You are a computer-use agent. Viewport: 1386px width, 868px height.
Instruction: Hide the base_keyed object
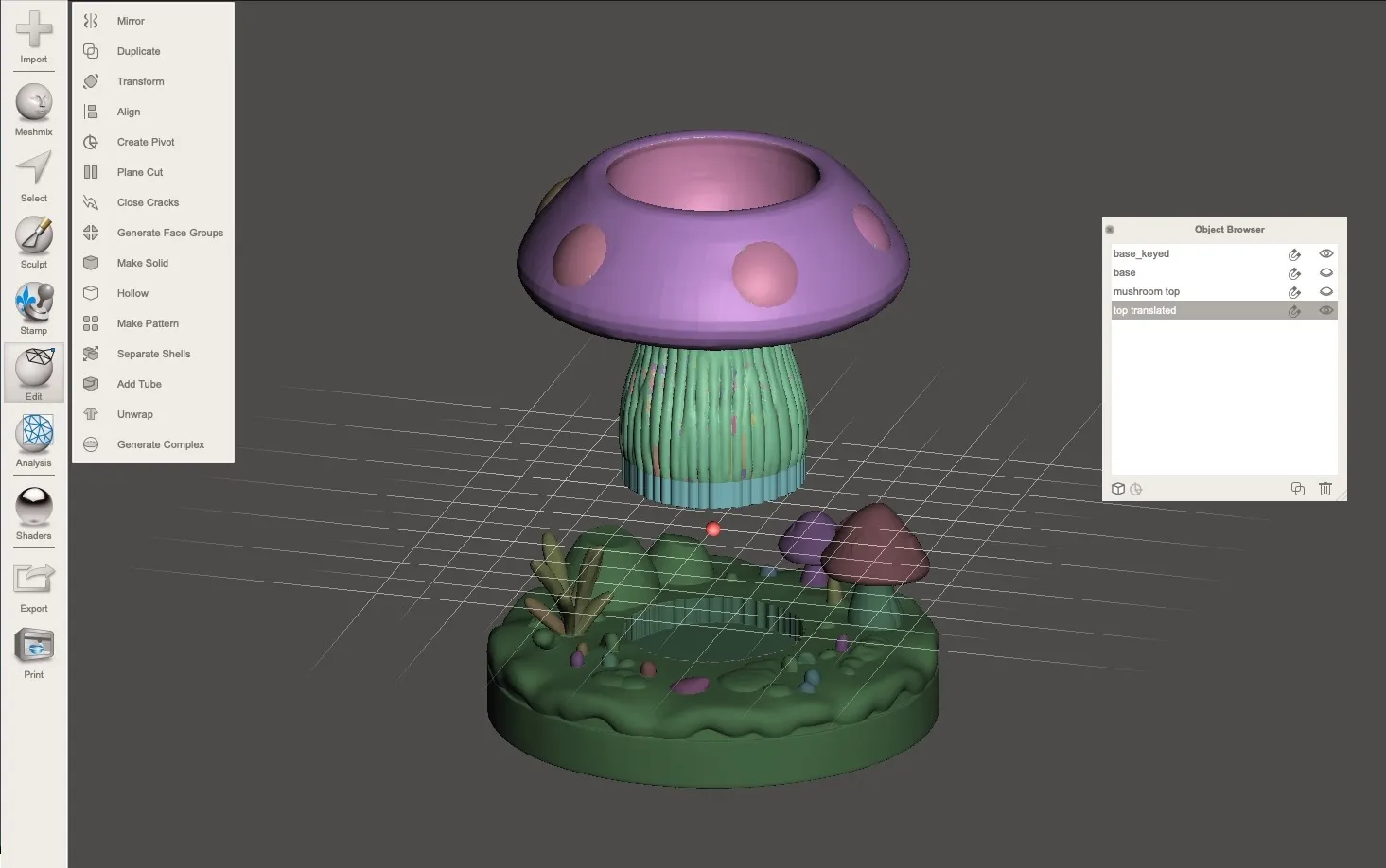[1325, 253]
